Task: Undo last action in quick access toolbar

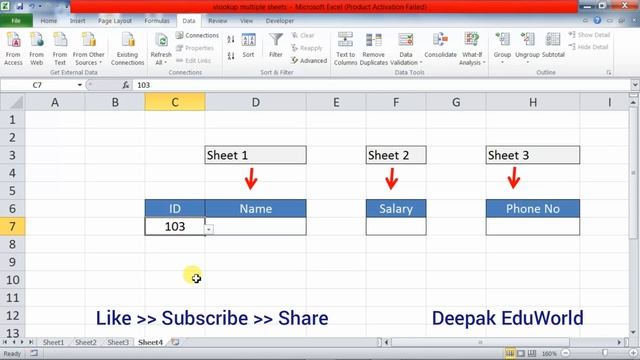Action: (x=32, y=6)
